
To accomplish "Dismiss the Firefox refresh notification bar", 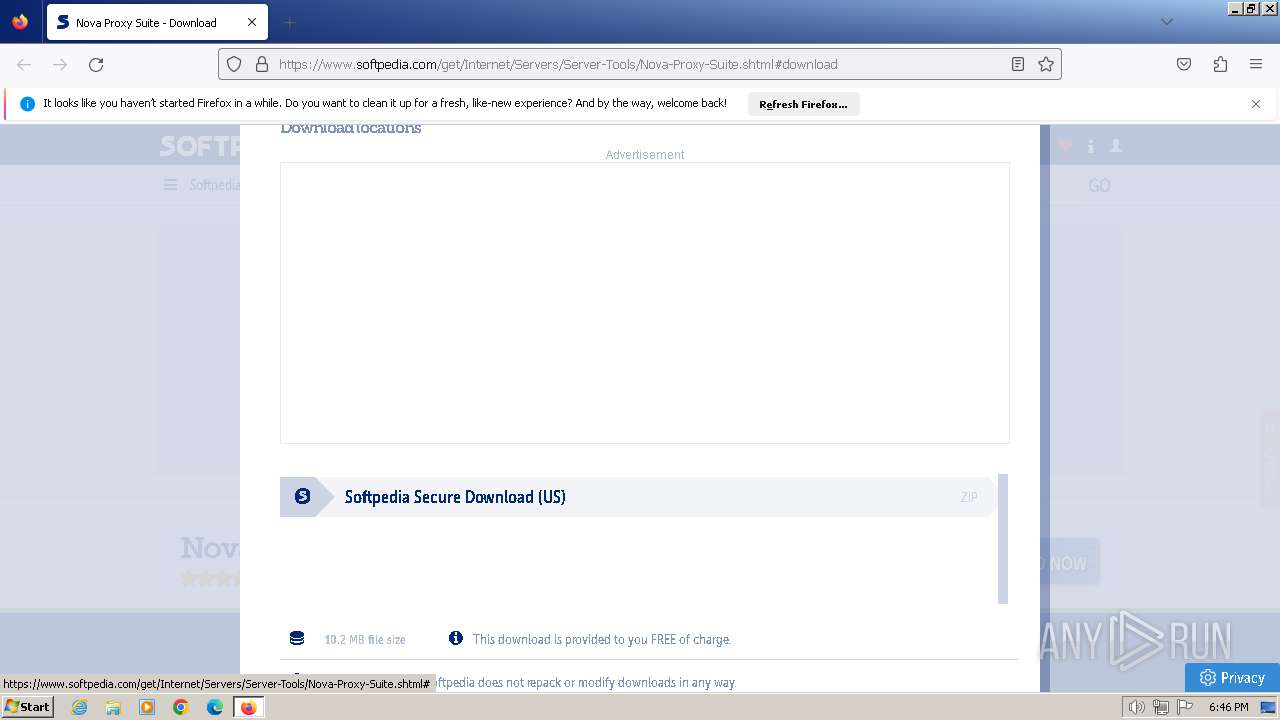I will pos(1256,104).
